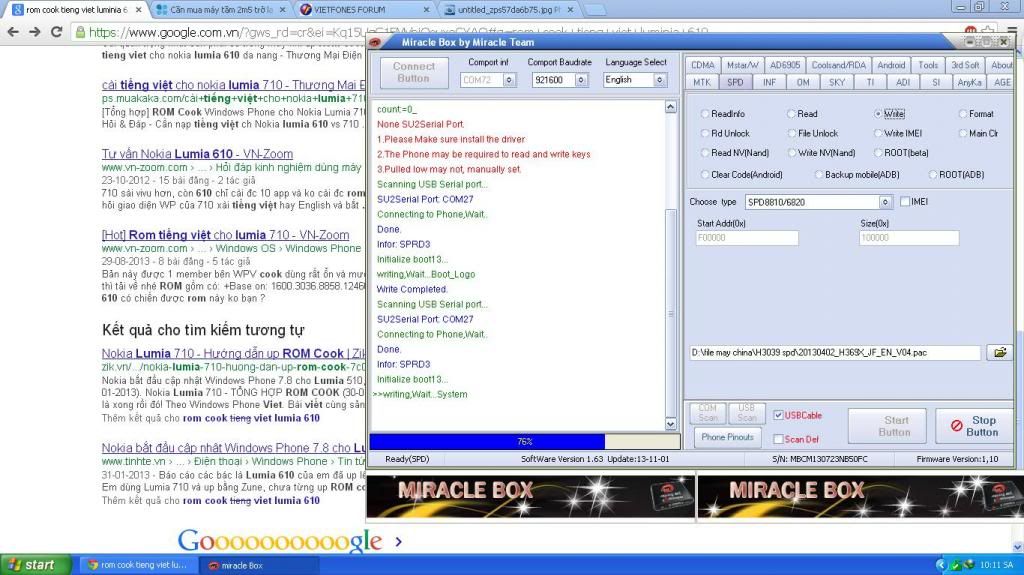Click log scrollbar down arrow

coord(671,425)
